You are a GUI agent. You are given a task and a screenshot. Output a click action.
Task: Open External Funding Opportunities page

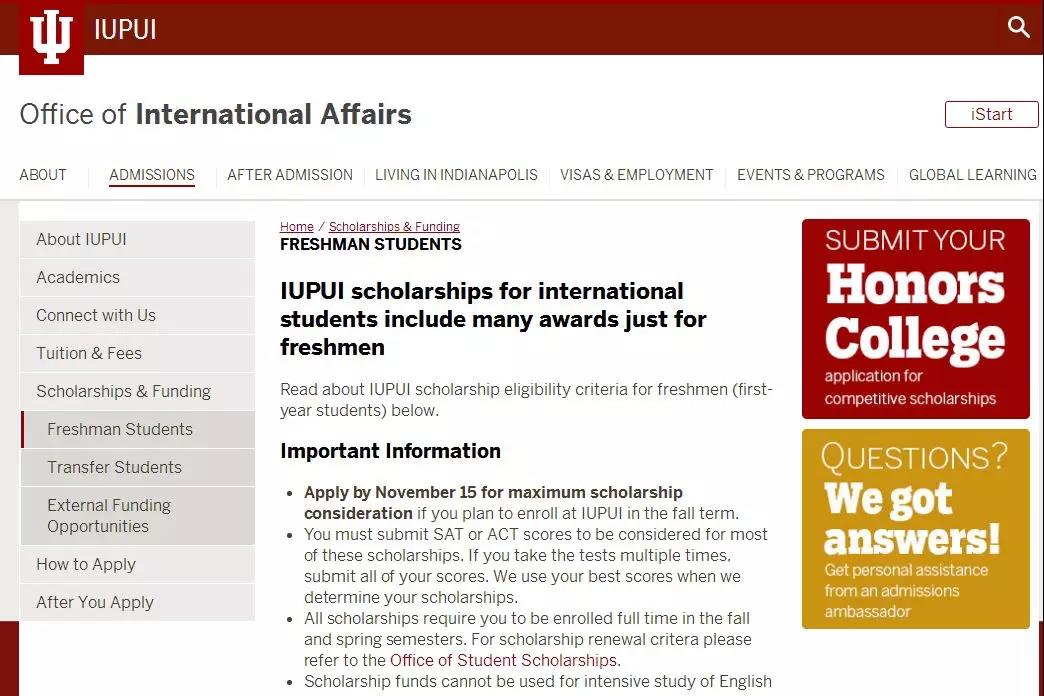click(x=109, y=516)
